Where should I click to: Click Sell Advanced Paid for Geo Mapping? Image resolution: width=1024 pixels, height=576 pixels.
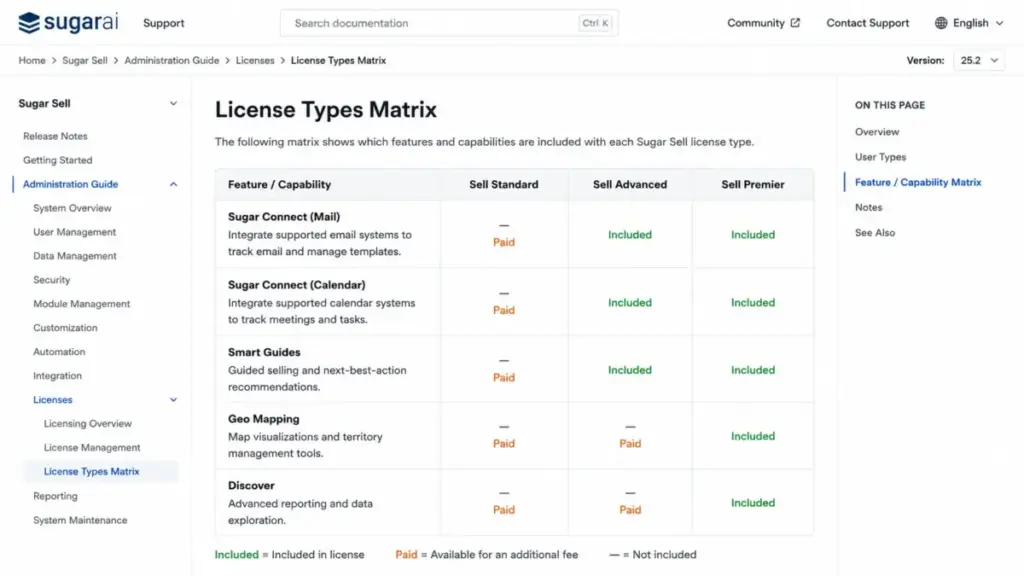tap(630, 443)
